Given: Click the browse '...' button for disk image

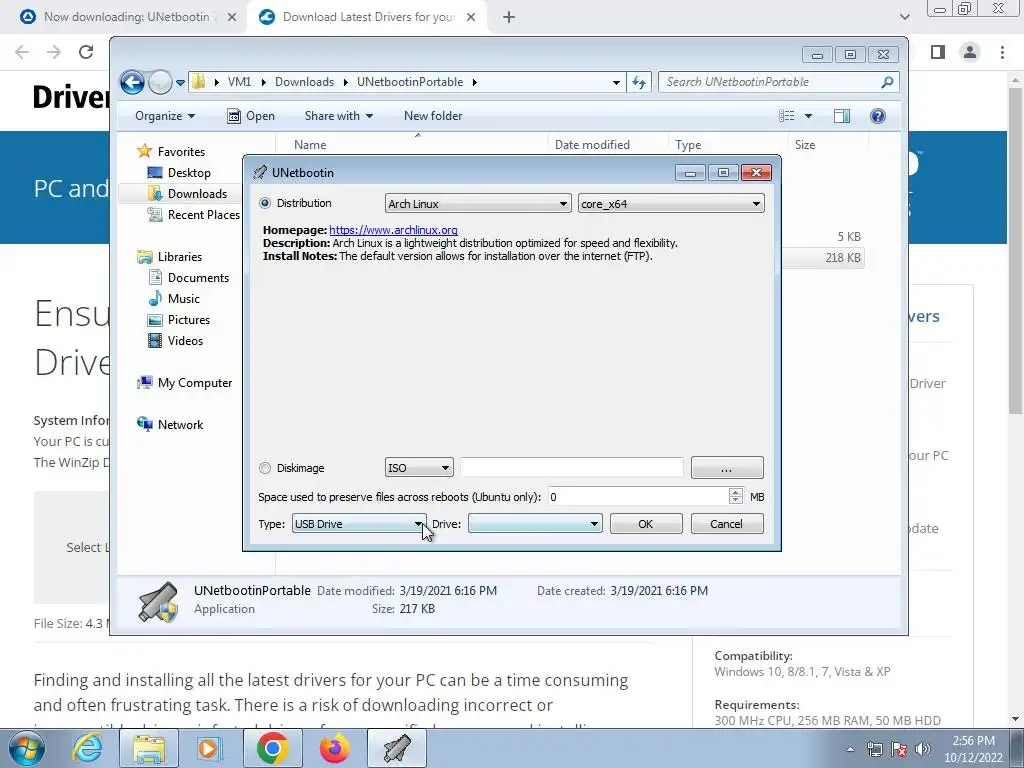Looking at the screenshot, I should [727, 468].
